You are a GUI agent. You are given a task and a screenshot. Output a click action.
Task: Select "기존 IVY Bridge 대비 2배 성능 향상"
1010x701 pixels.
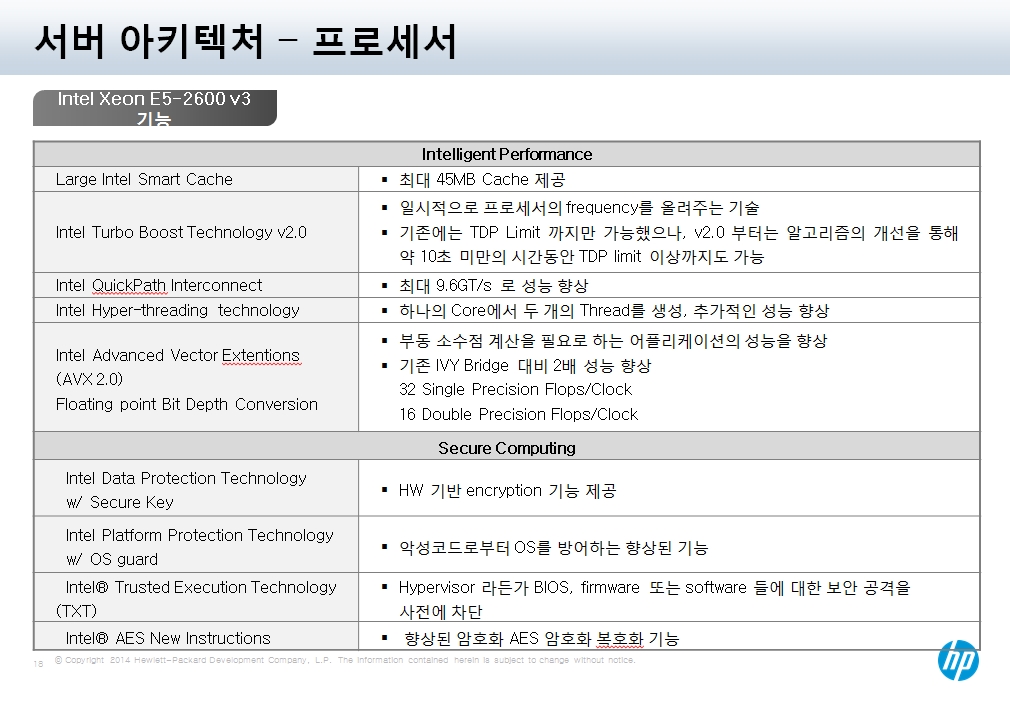[x=525, y=366]
